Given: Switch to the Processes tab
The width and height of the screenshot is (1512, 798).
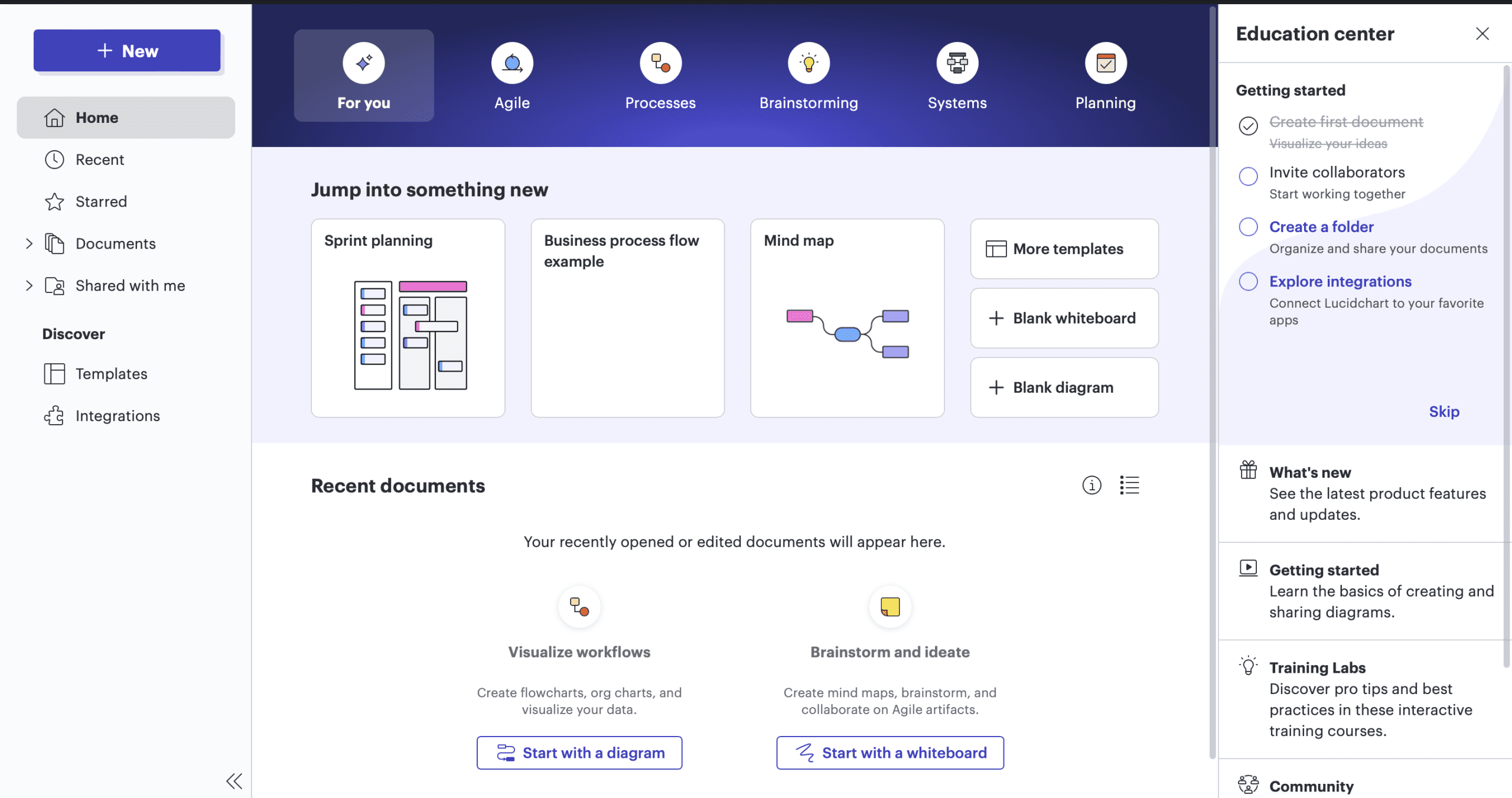Looking at the screenshot, I should [x=660, y=77].
